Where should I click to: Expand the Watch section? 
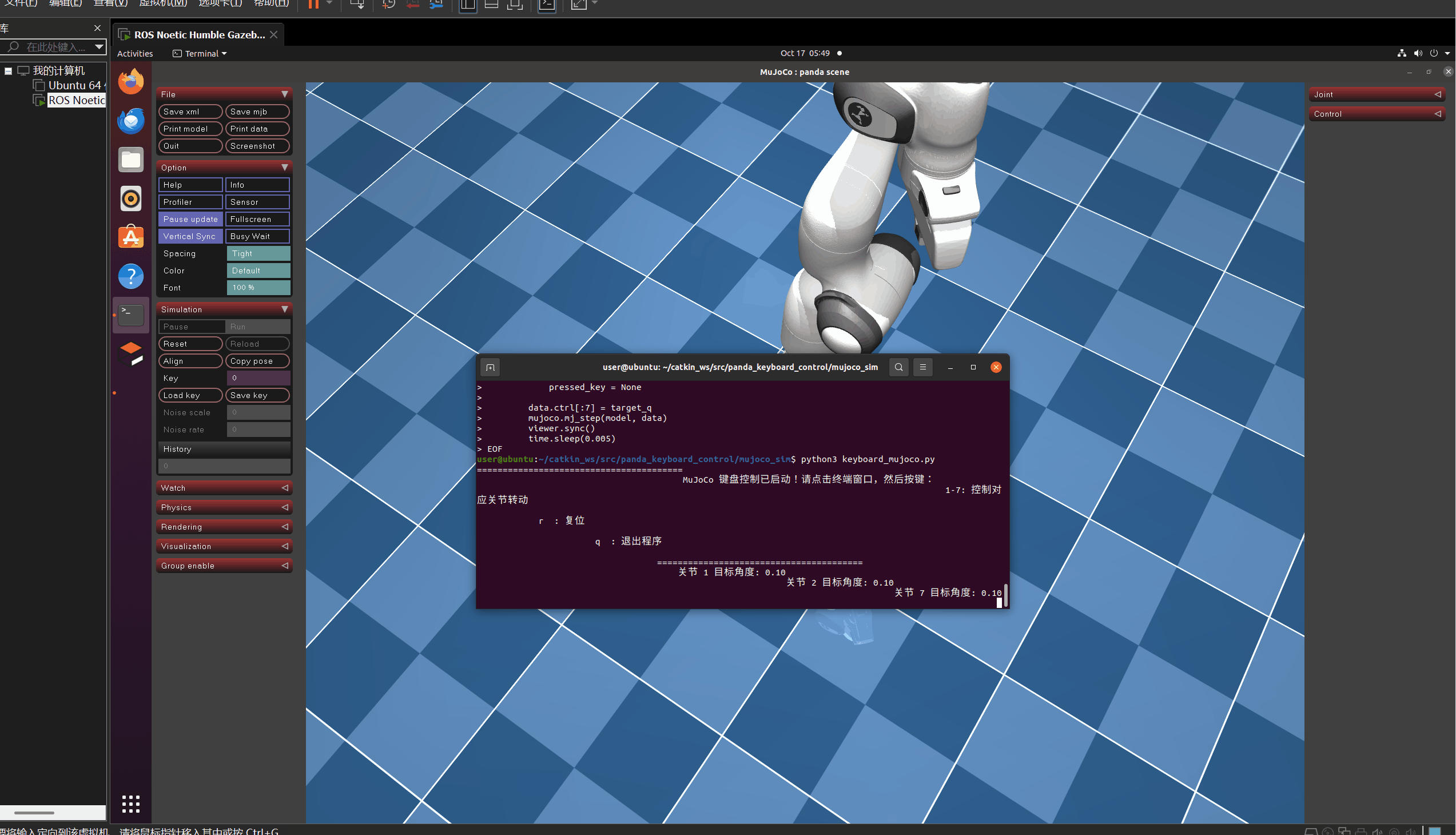click(x=224, y=488)
